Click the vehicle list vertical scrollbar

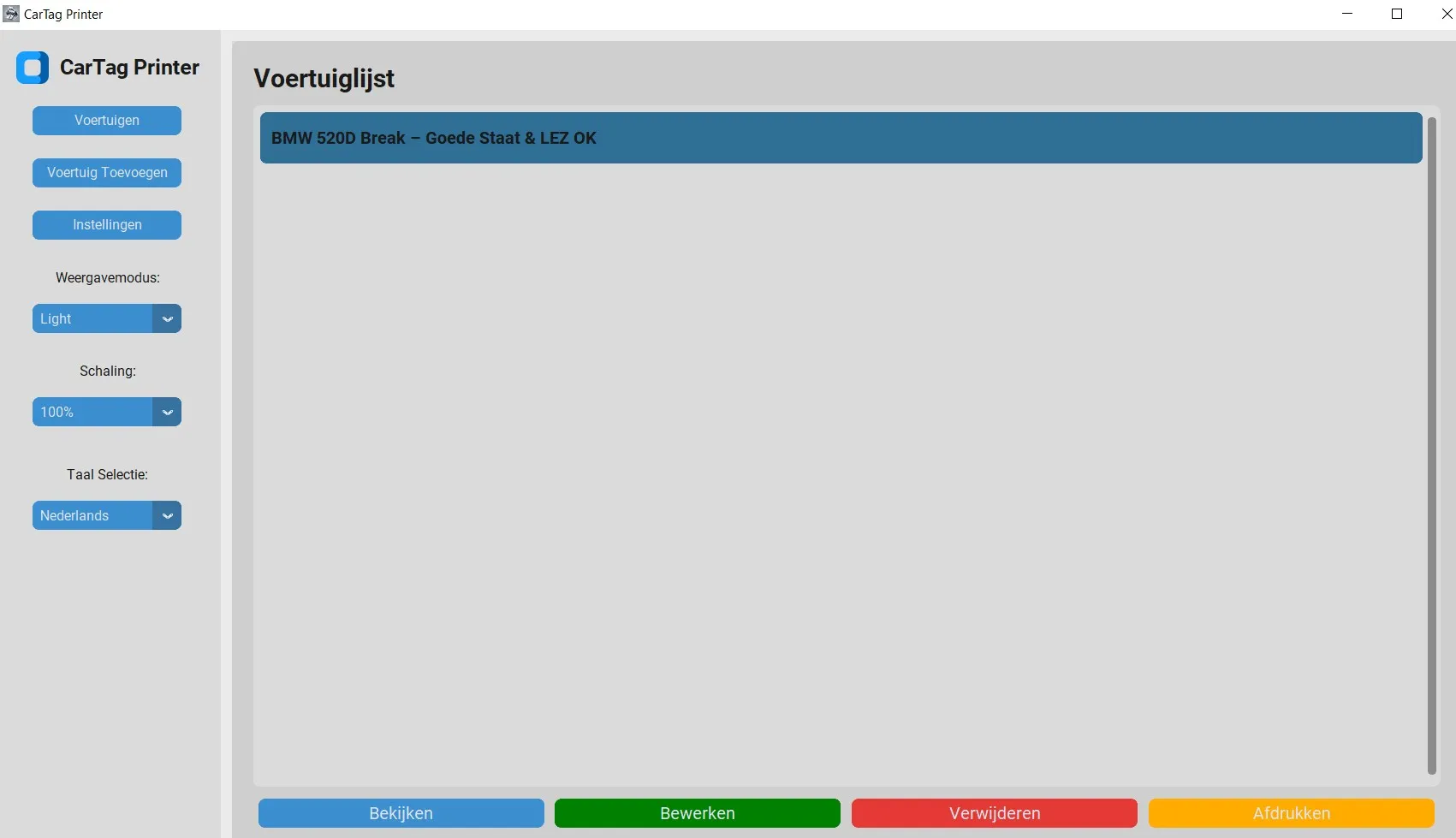pyautogui.click(x=1431, y=445)
